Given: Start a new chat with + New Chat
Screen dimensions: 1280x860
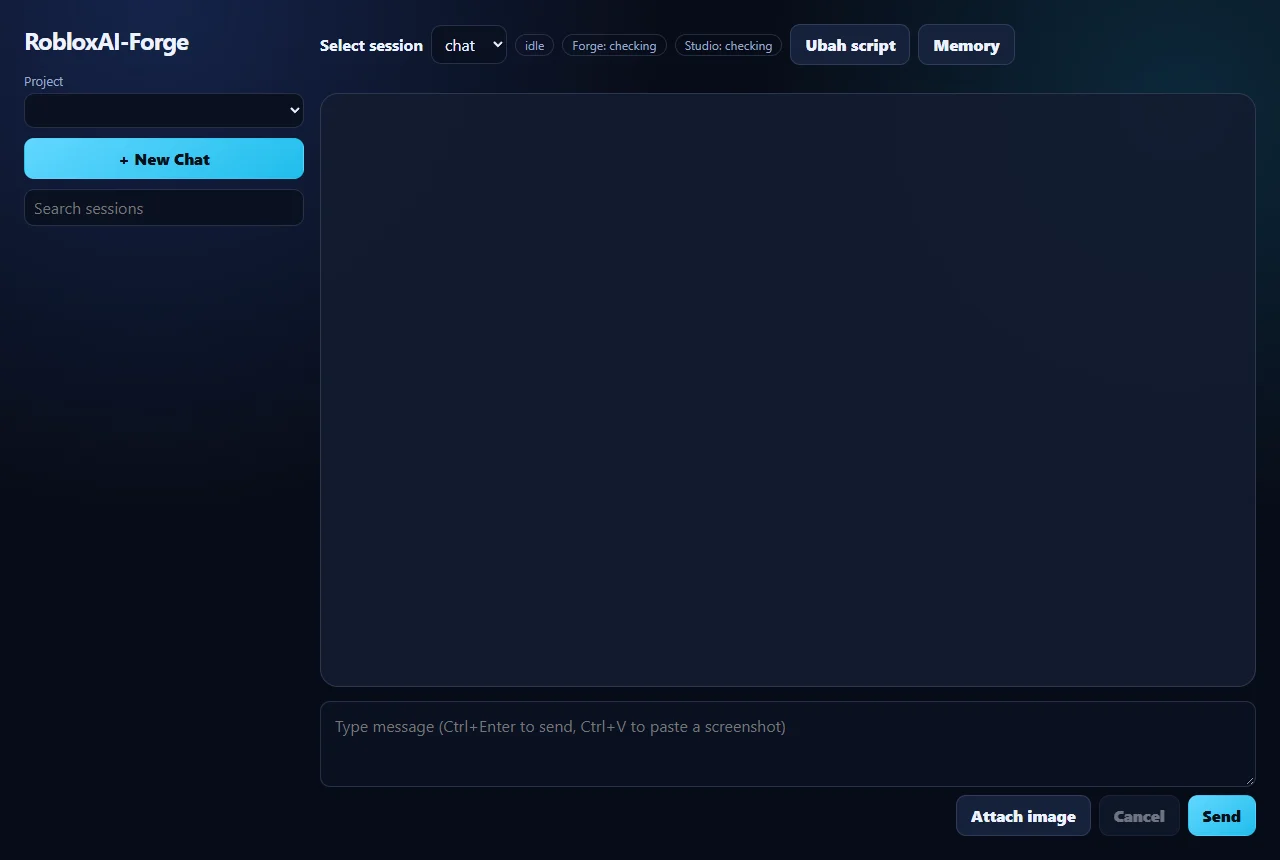Looking at the screenshot, I should pyautogui.click(x=164, y=159).
